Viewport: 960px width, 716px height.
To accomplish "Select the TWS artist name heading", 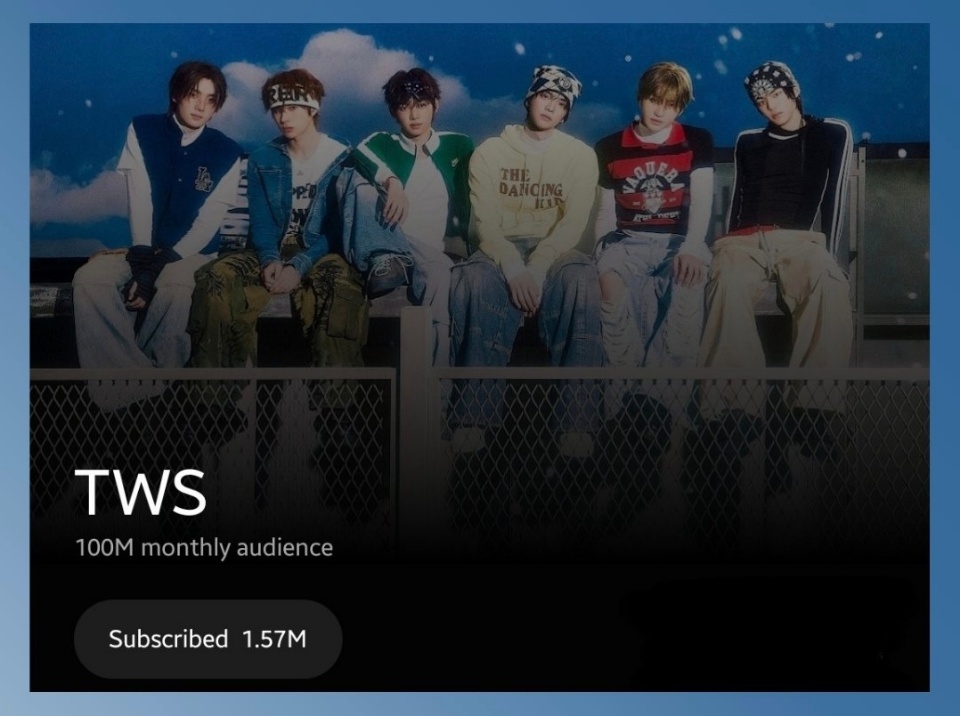I will [141, 493].
